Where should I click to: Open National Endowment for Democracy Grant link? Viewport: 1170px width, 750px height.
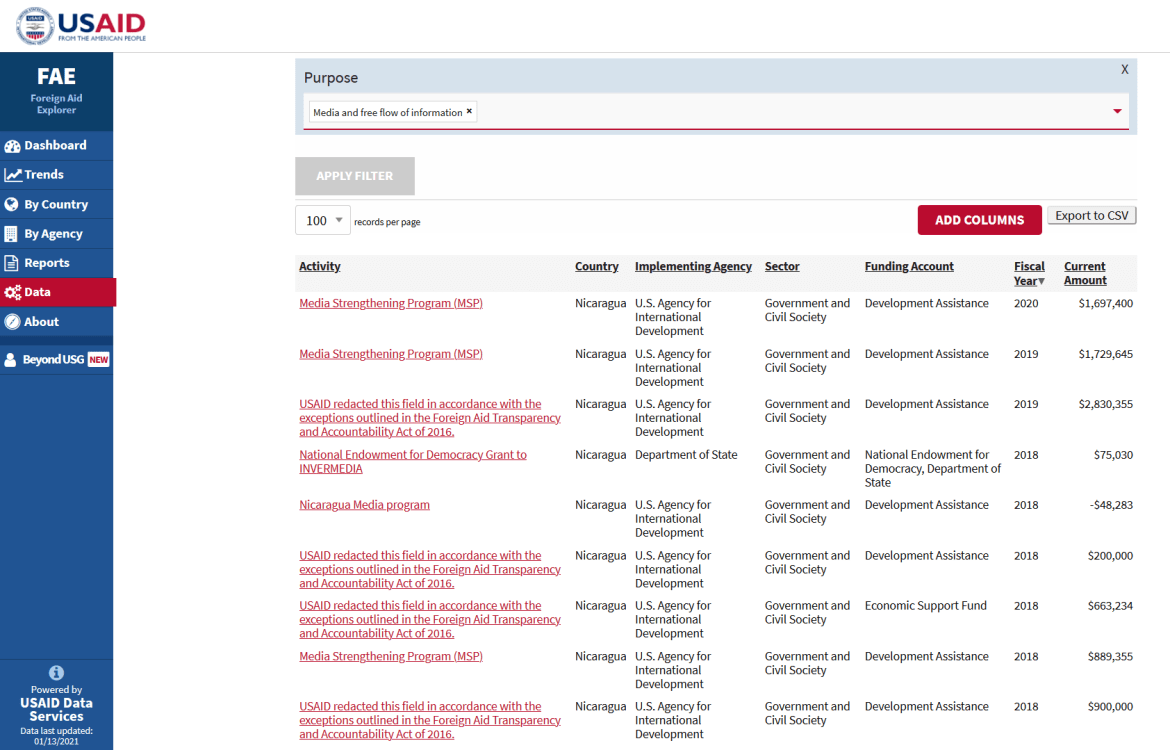tap(413, 461)
